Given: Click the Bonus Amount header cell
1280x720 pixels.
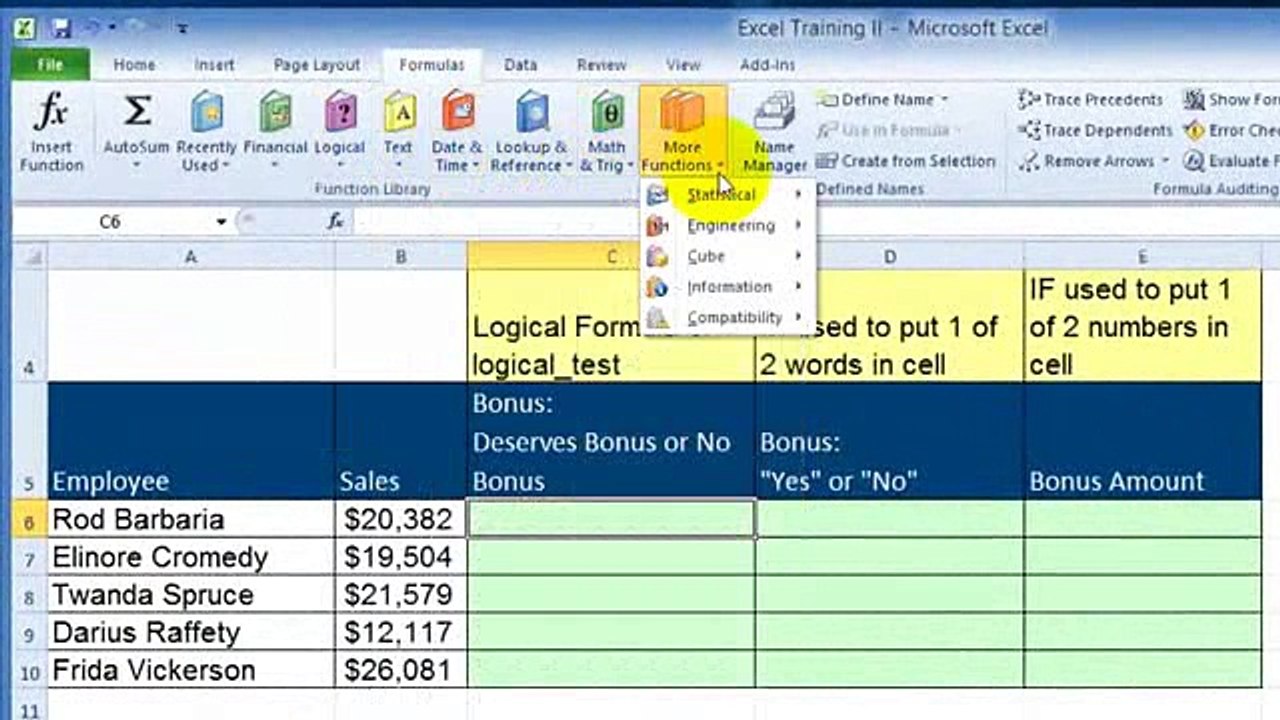Looking at the screenshot, I should click(x=1143, y=441).
